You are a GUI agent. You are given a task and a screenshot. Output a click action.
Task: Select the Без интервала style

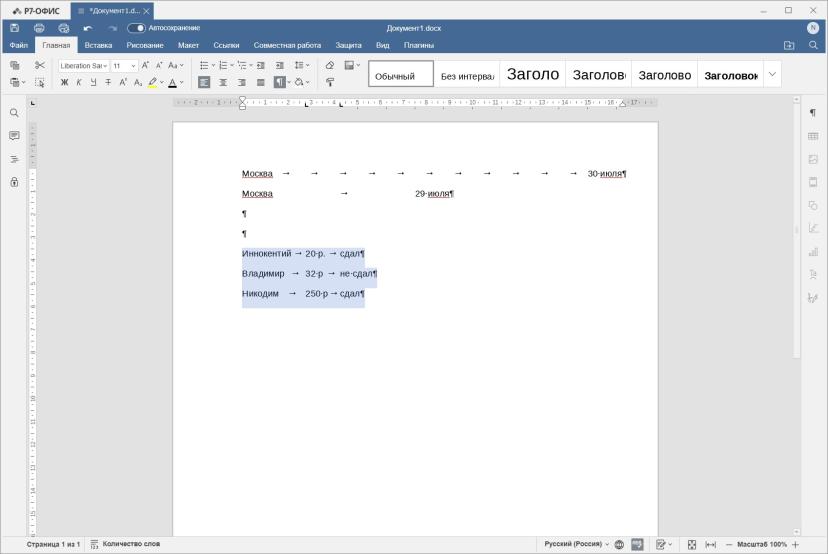pyautogui.click(x=467, y=74)
